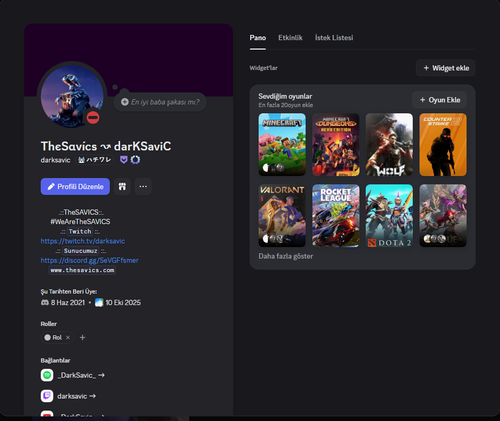Viewport: 500px width, 421px height.
Task: Click the Bağlantılar section heading
Action: (55, 360)
